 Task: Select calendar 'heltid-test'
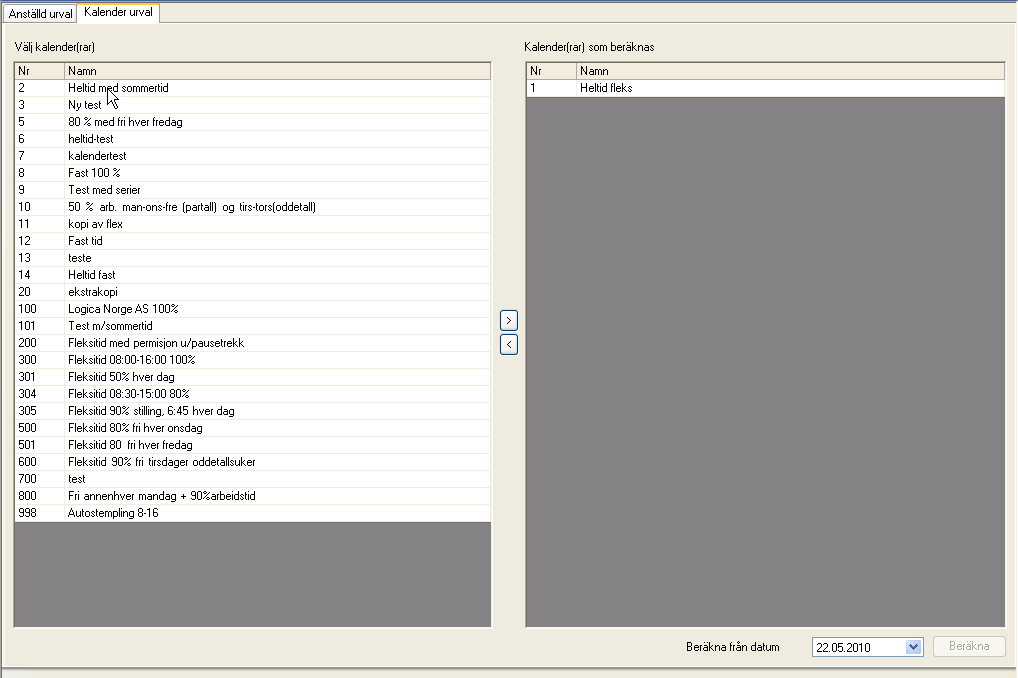point(253,138)
